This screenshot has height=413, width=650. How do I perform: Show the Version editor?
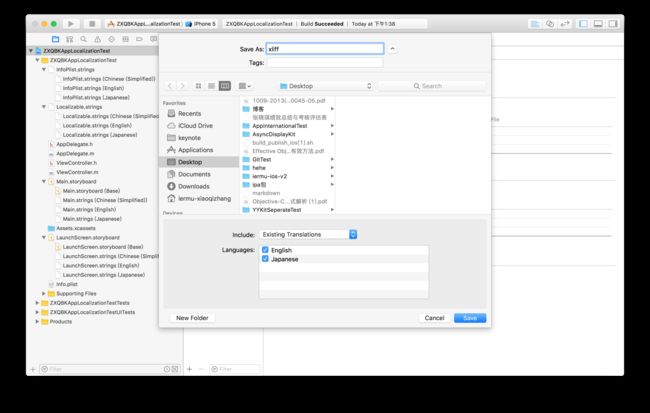pyautogui.click(x=565, y=24)
